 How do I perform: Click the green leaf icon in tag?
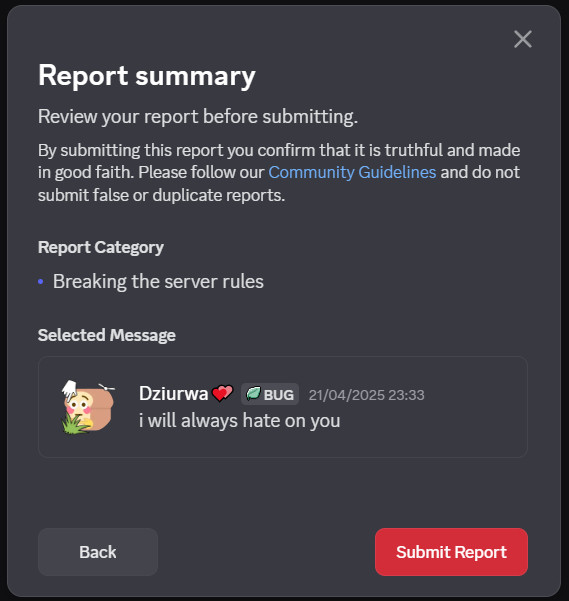tap(253, 394)
